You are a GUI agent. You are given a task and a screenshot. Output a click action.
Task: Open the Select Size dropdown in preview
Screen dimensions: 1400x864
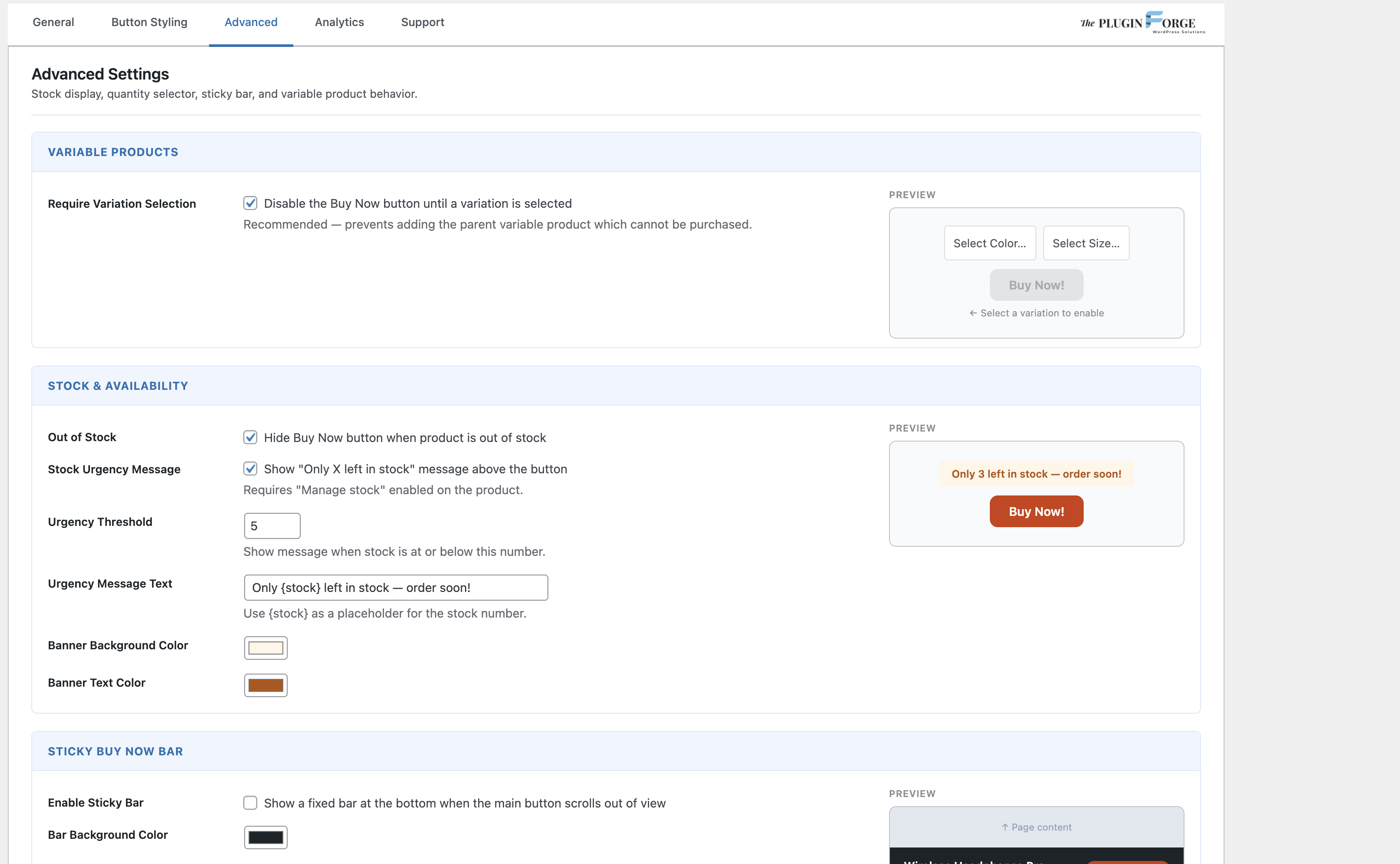(1085, 243)
